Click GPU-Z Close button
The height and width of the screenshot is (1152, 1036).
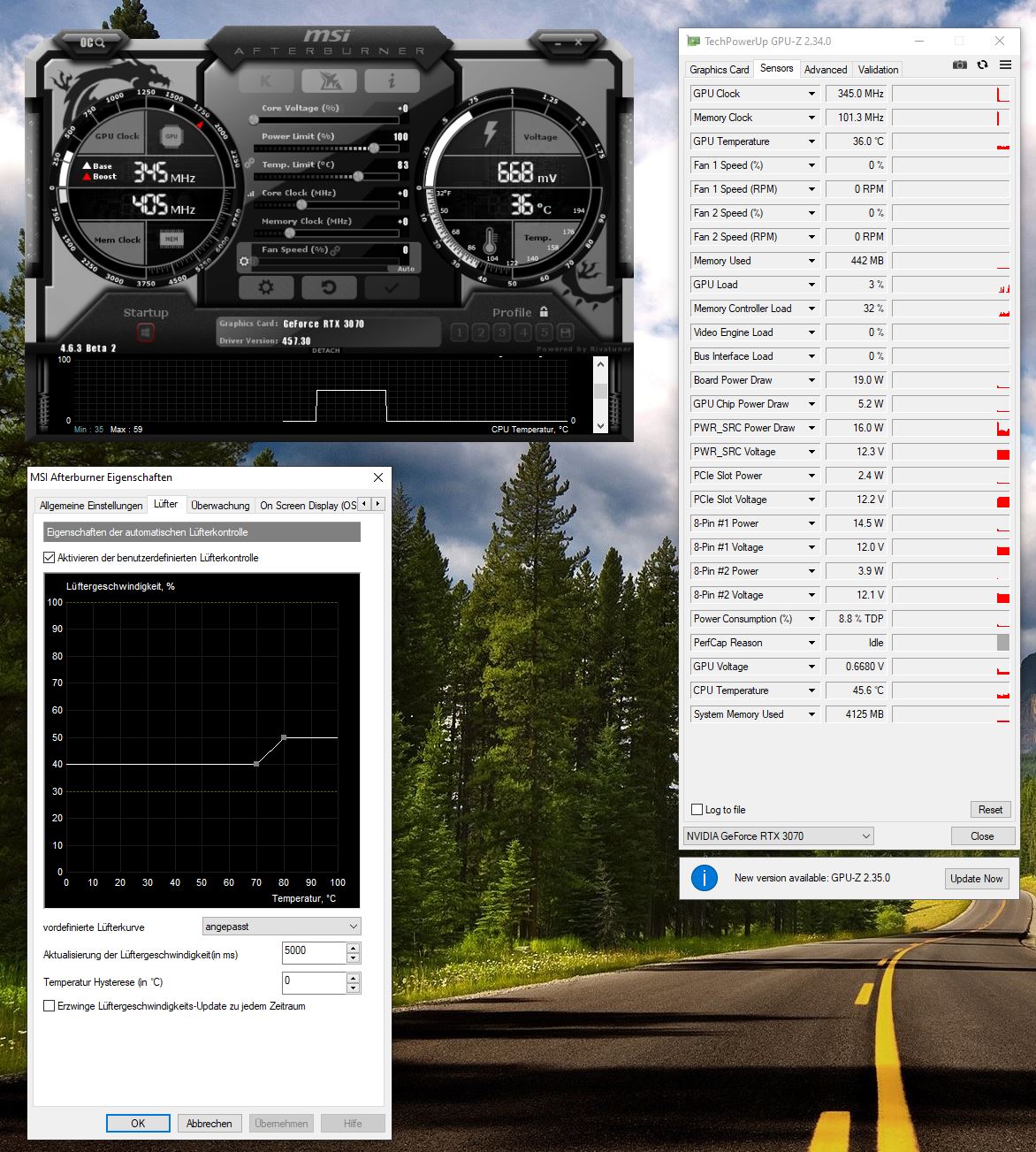pos(982,836)
